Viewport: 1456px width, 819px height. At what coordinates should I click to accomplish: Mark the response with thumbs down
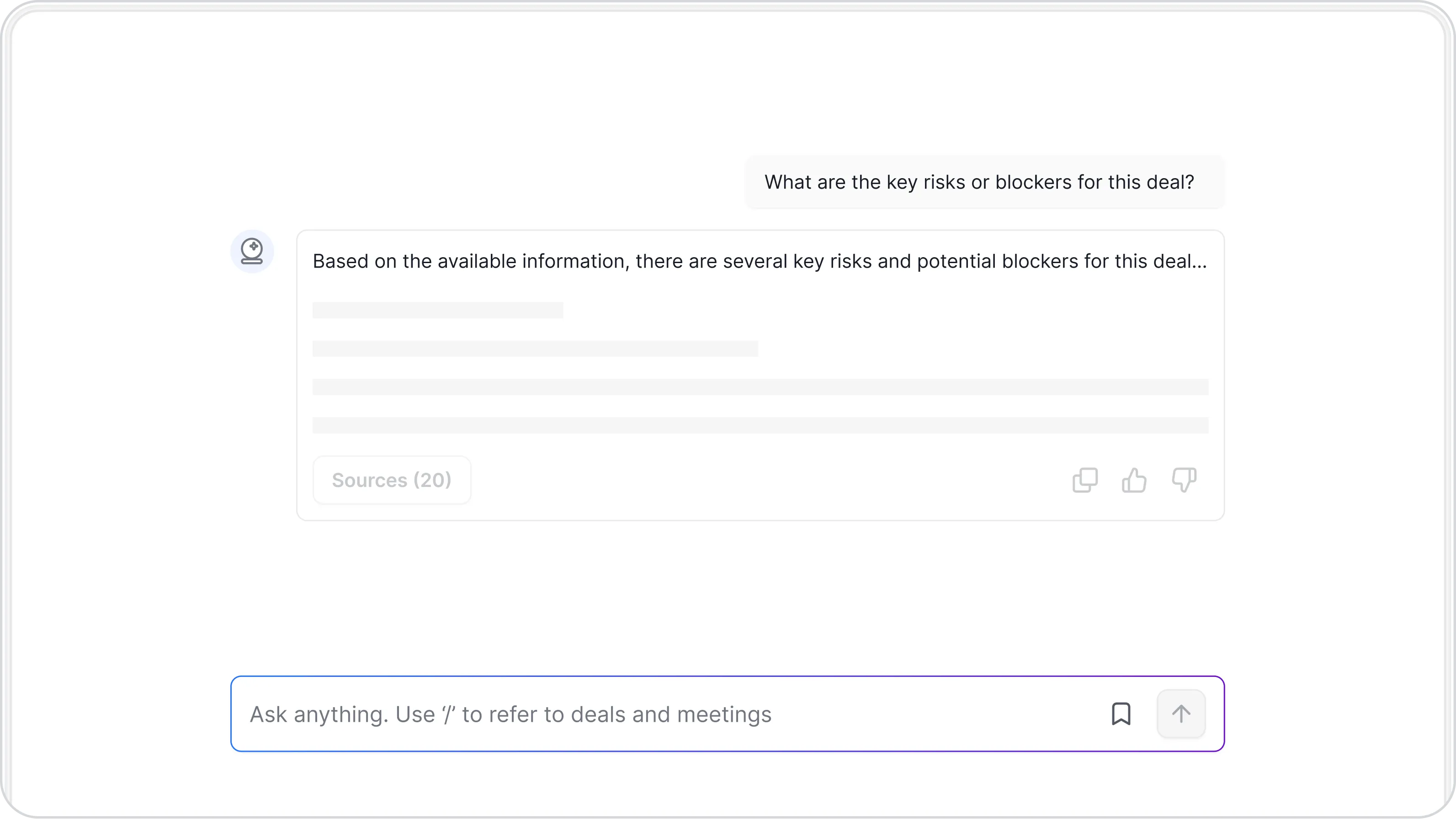(x=1184, y=480)
